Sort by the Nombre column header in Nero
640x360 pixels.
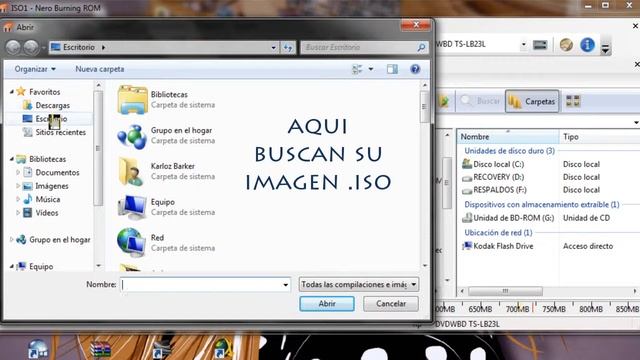tap(508, 137)
